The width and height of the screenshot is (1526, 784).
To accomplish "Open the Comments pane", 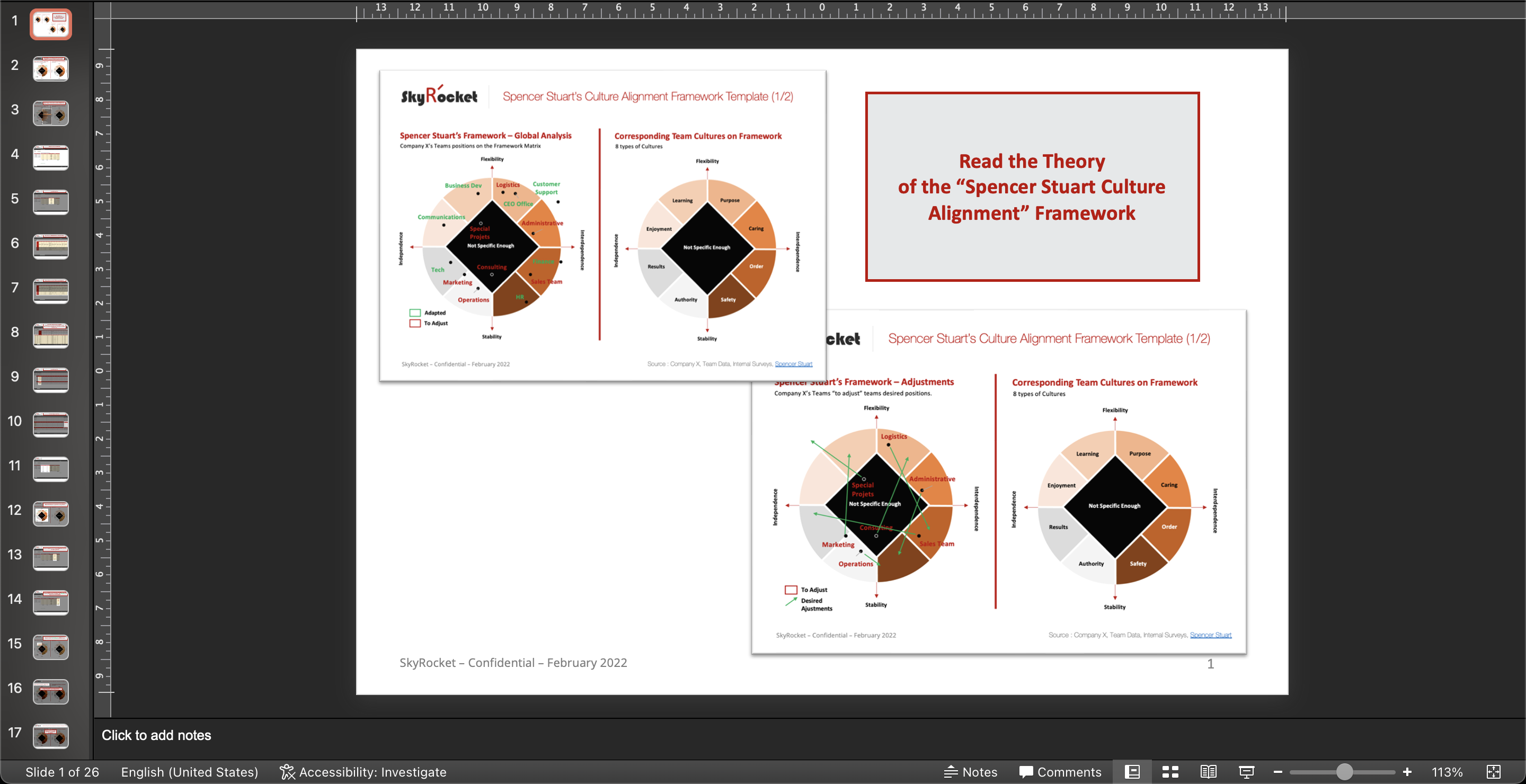I will [x=1060, y=772].
